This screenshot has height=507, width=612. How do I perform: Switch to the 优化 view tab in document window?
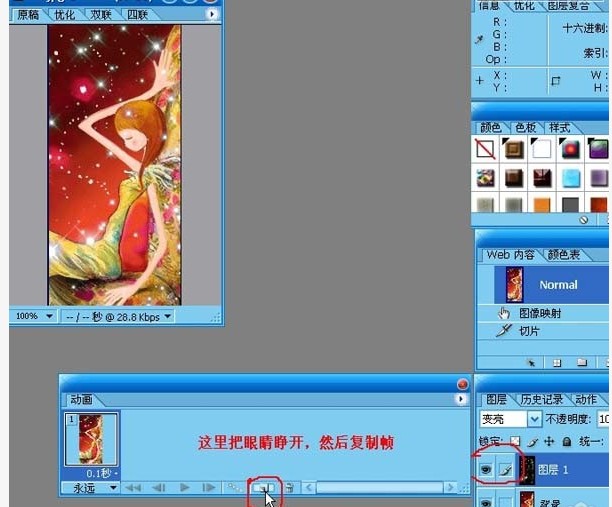tap(65, 15)
